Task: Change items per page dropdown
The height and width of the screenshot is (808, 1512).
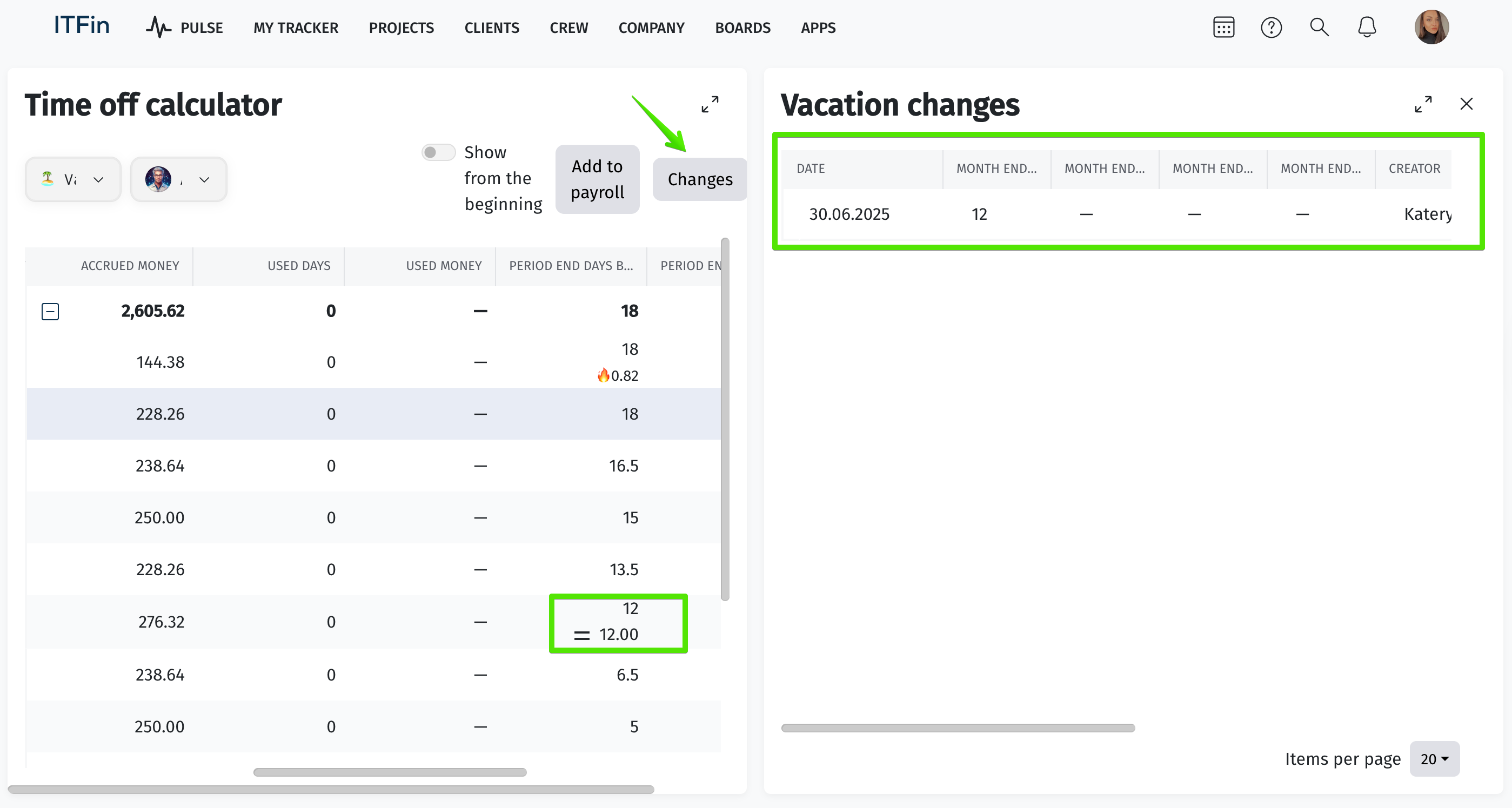Action: click(1434, 759)
